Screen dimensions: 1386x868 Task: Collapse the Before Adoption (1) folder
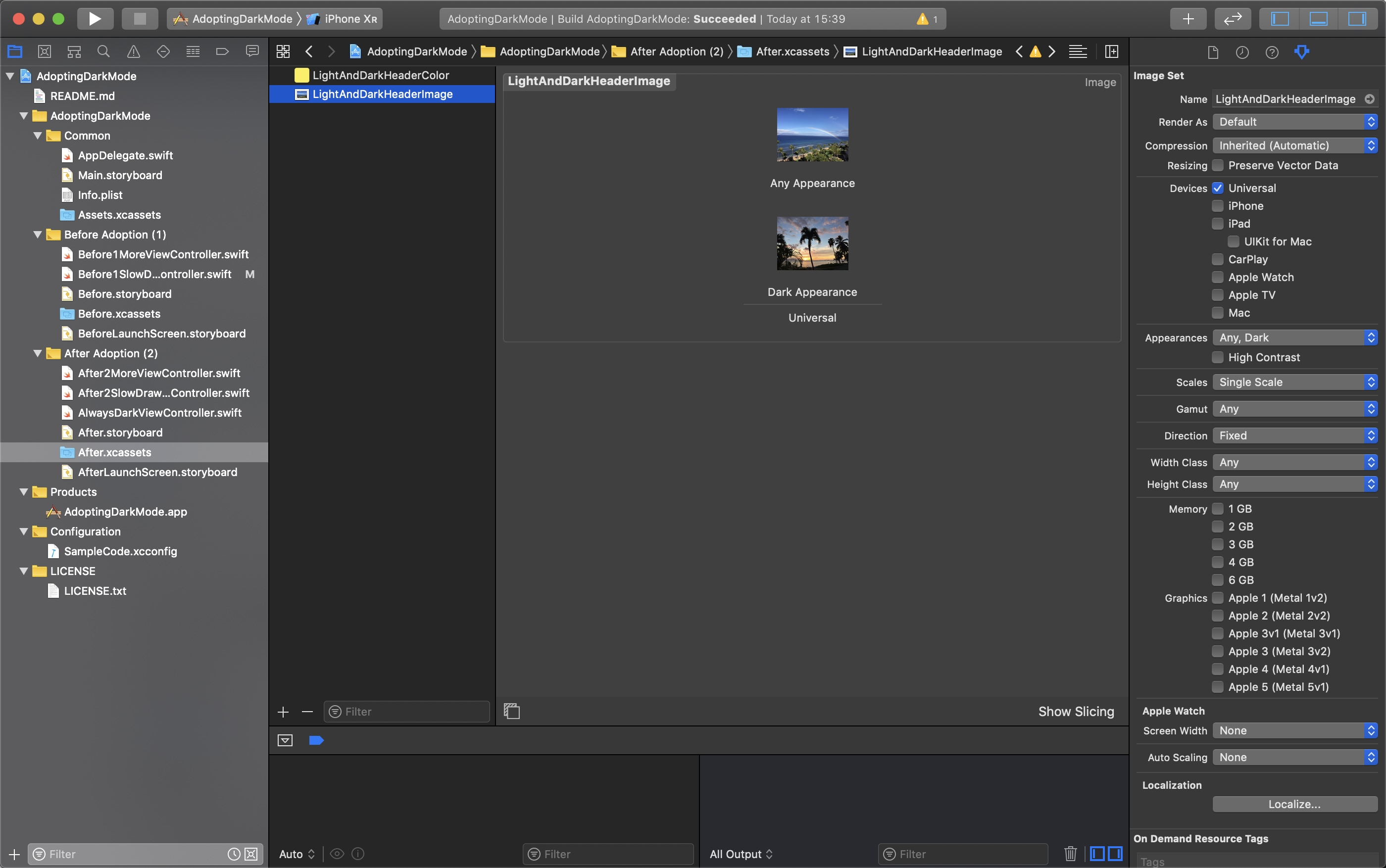[38, 234]
